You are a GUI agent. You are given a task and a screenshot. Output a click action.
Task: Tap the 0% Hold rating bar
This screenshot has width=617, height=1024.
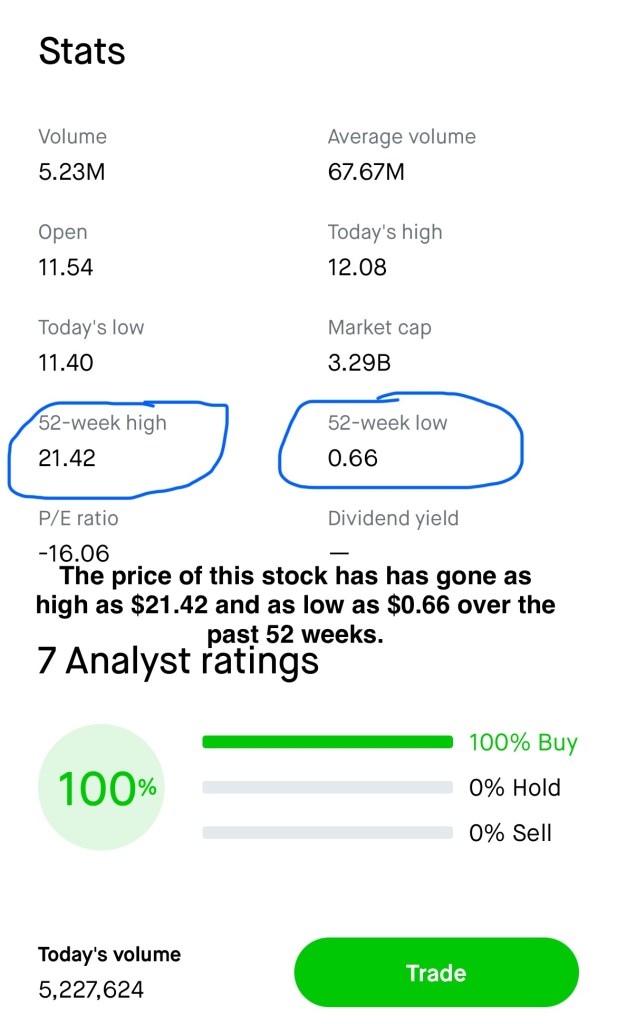coord(327,788)
